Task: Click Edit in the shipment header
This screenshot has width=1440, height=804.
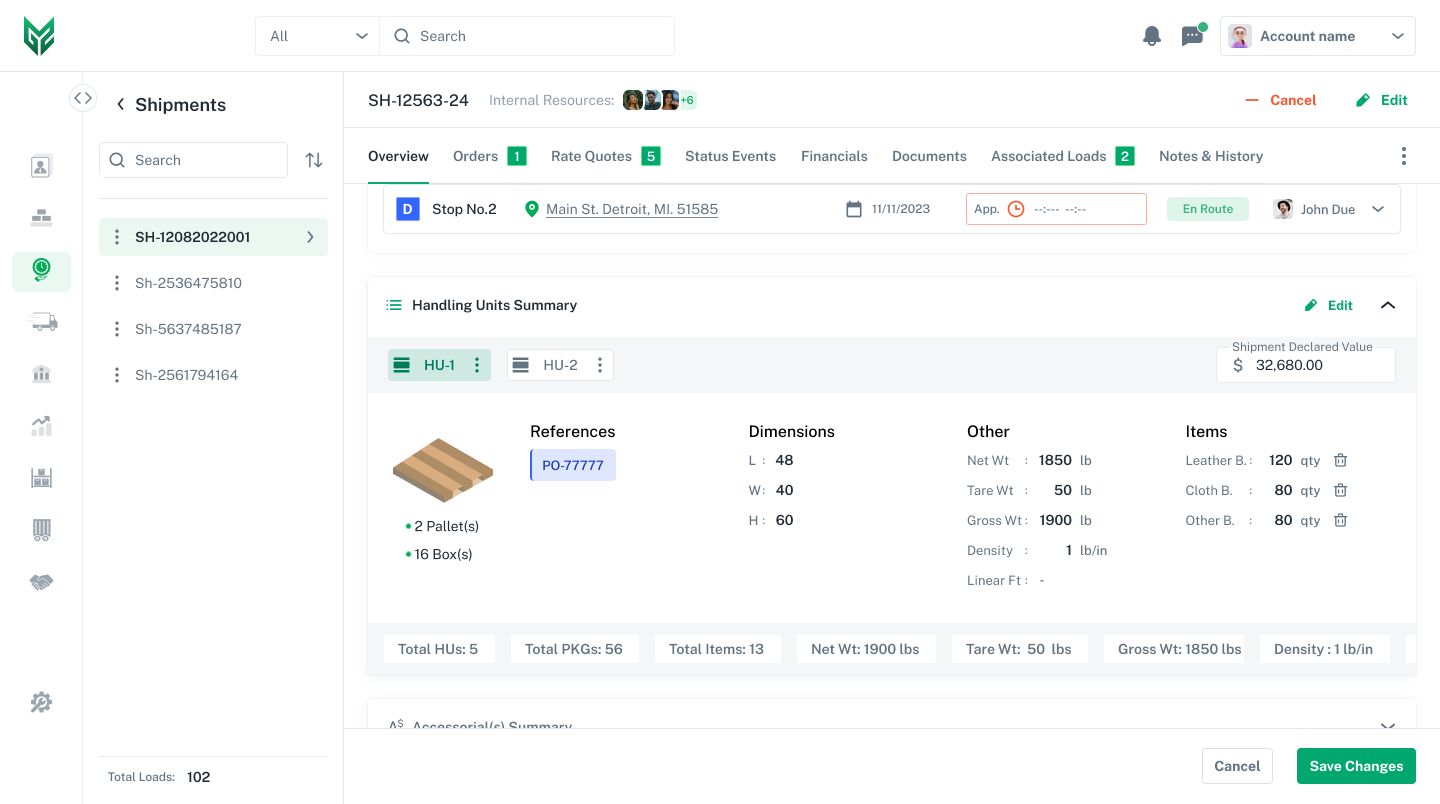Action: 1381,100
